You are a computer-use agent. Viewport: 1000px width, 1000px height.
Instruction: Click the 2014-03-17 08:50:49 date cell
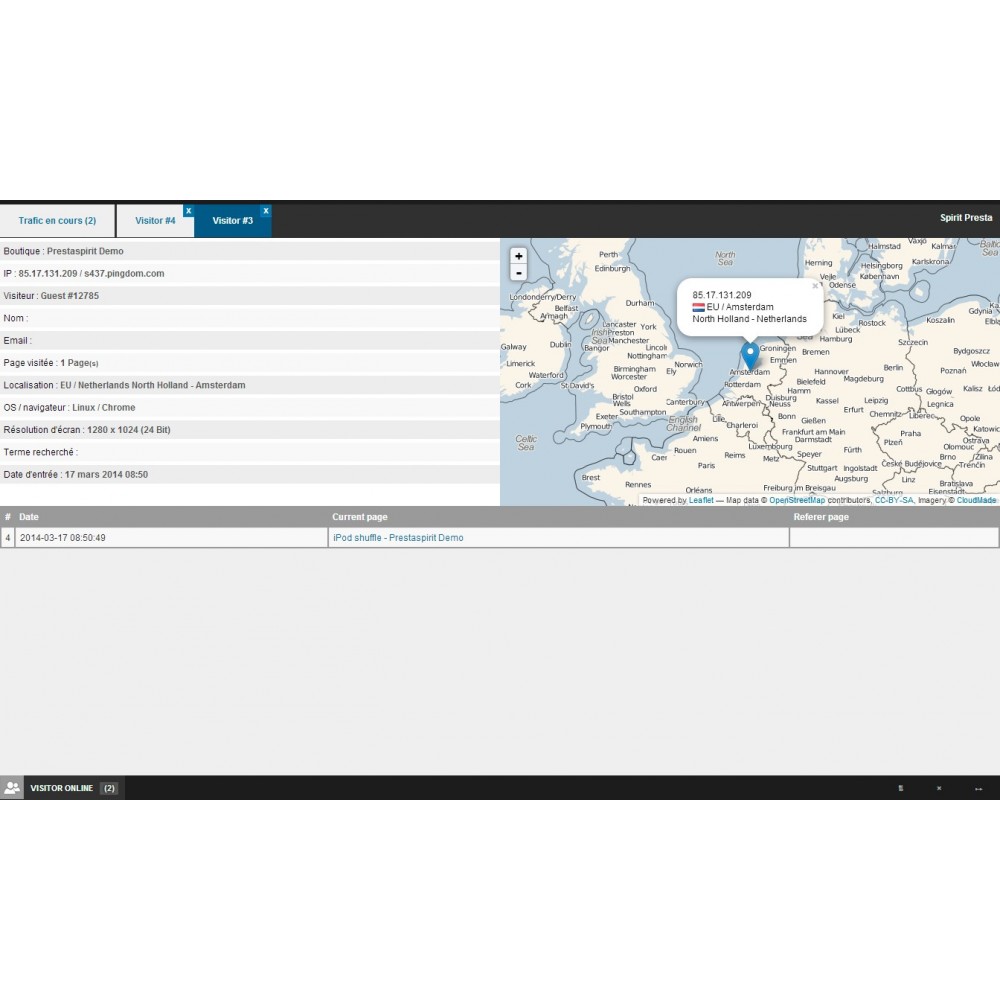[171, 538]
